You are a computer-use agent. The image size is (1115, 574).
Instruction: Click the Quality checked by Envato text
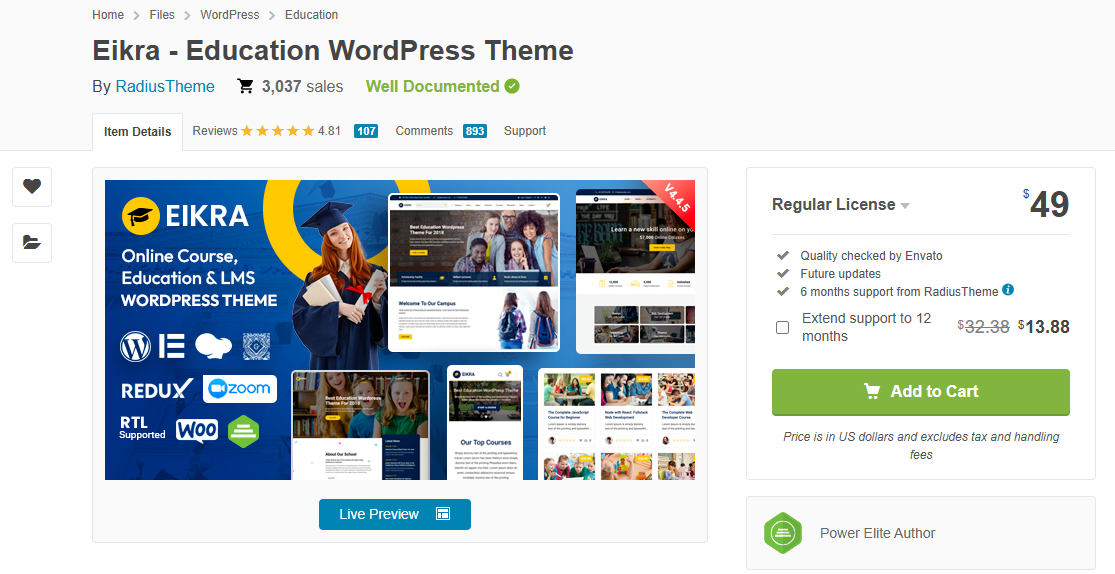coord(871,256)
